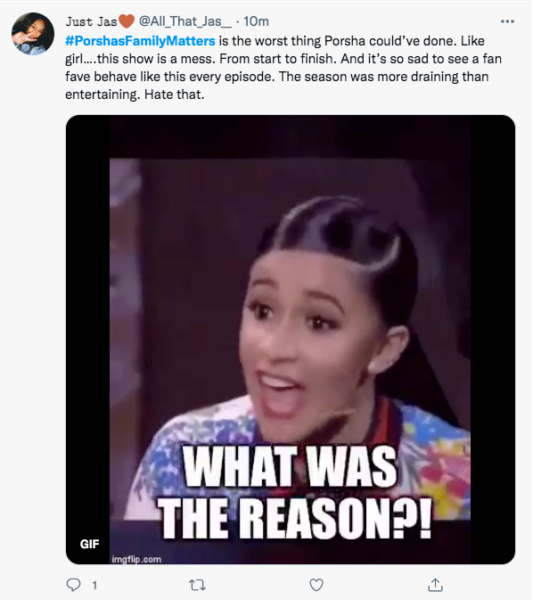533x600 pixels.
Task: Click the retweet arrows icon
Action: pos(197,585)
